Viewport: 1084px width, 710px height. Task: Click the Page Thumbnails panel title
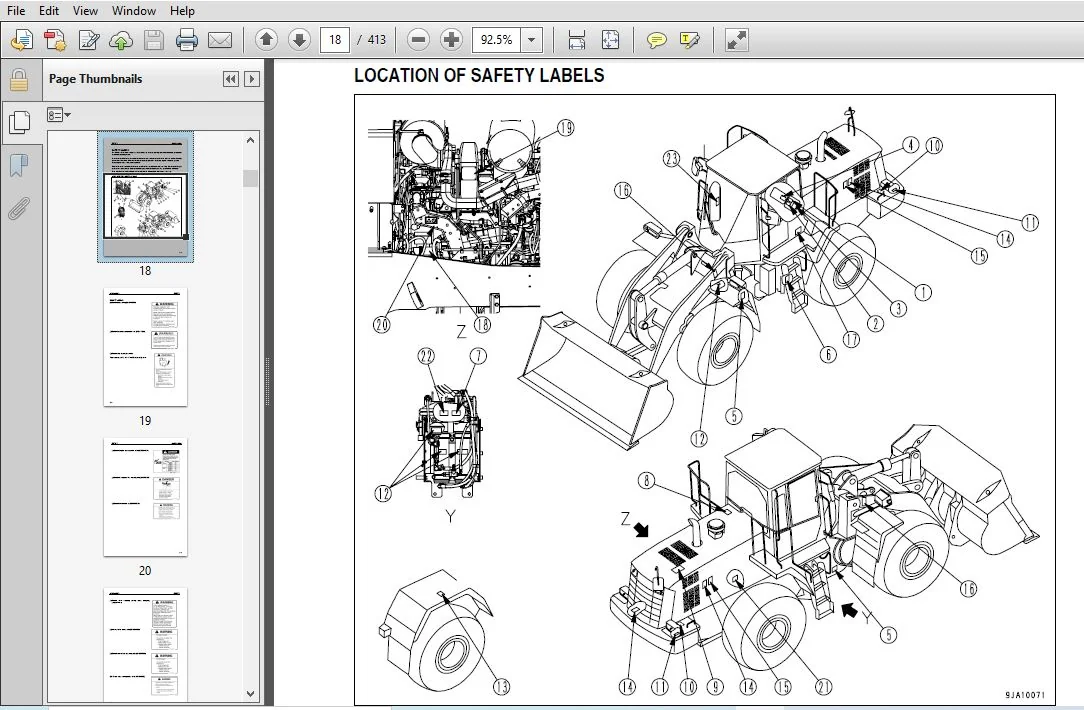95,79
